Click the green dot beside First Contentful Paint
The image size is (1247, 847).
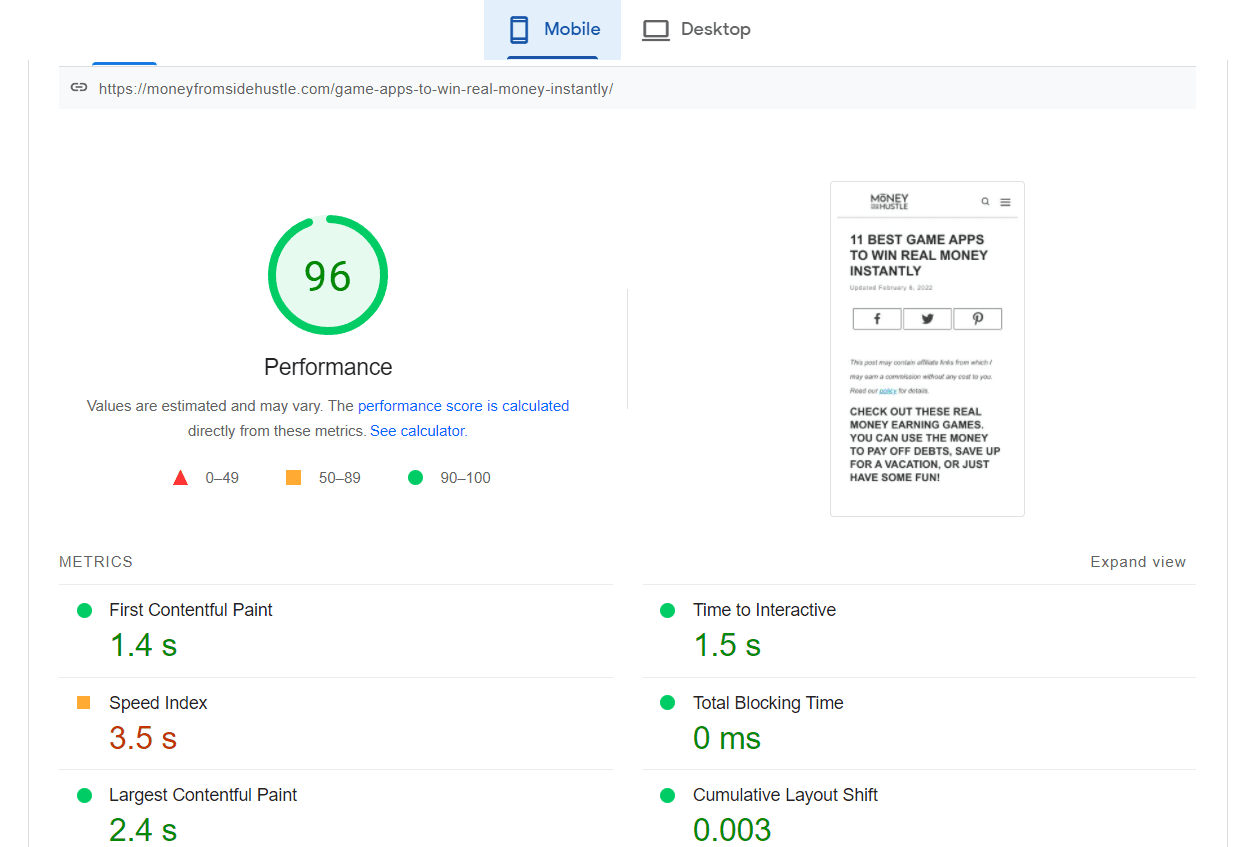click(x=85, y=609)
